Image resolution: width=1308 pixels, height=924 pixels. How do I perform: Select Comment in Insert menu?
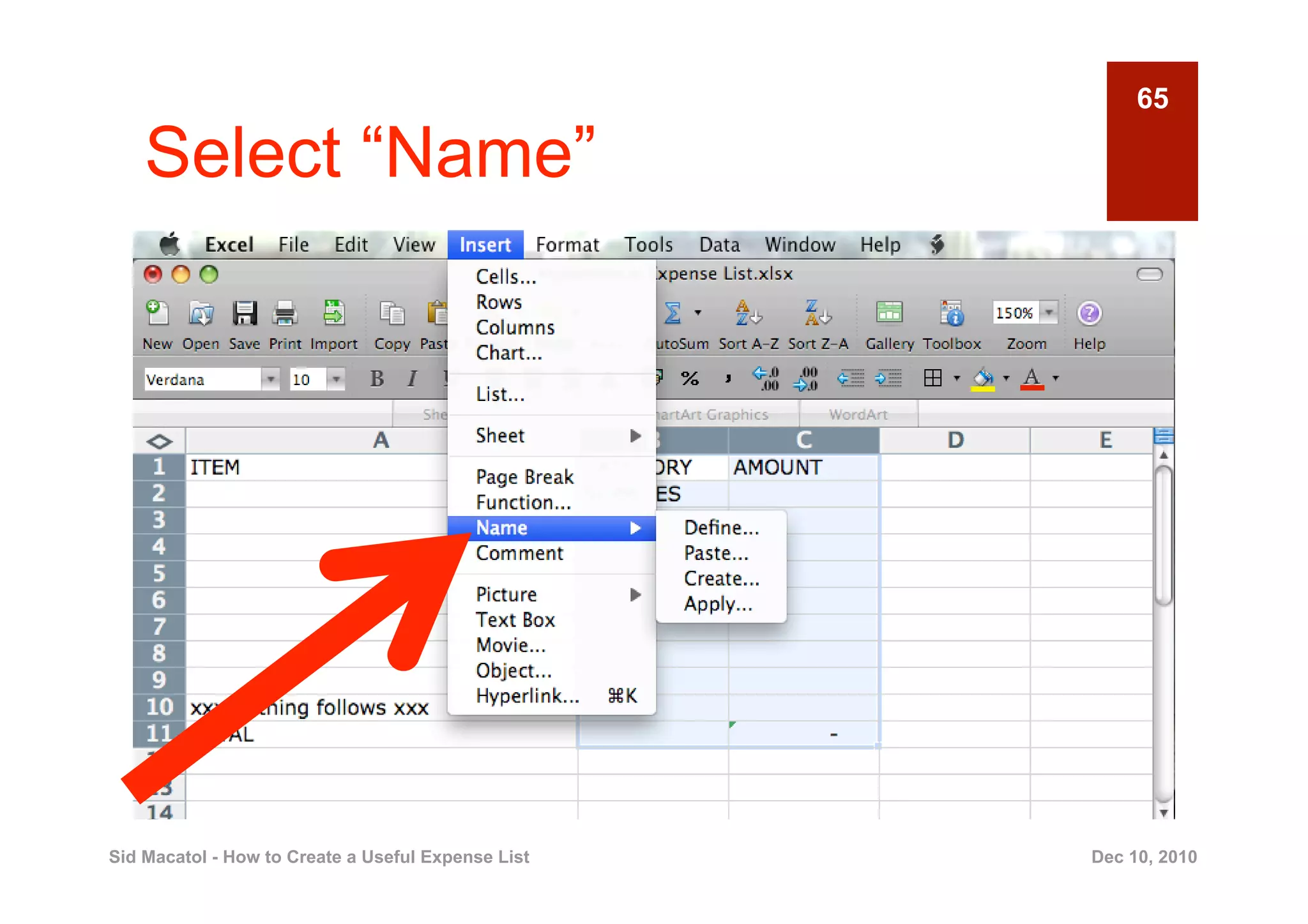(x=552, y=553)
